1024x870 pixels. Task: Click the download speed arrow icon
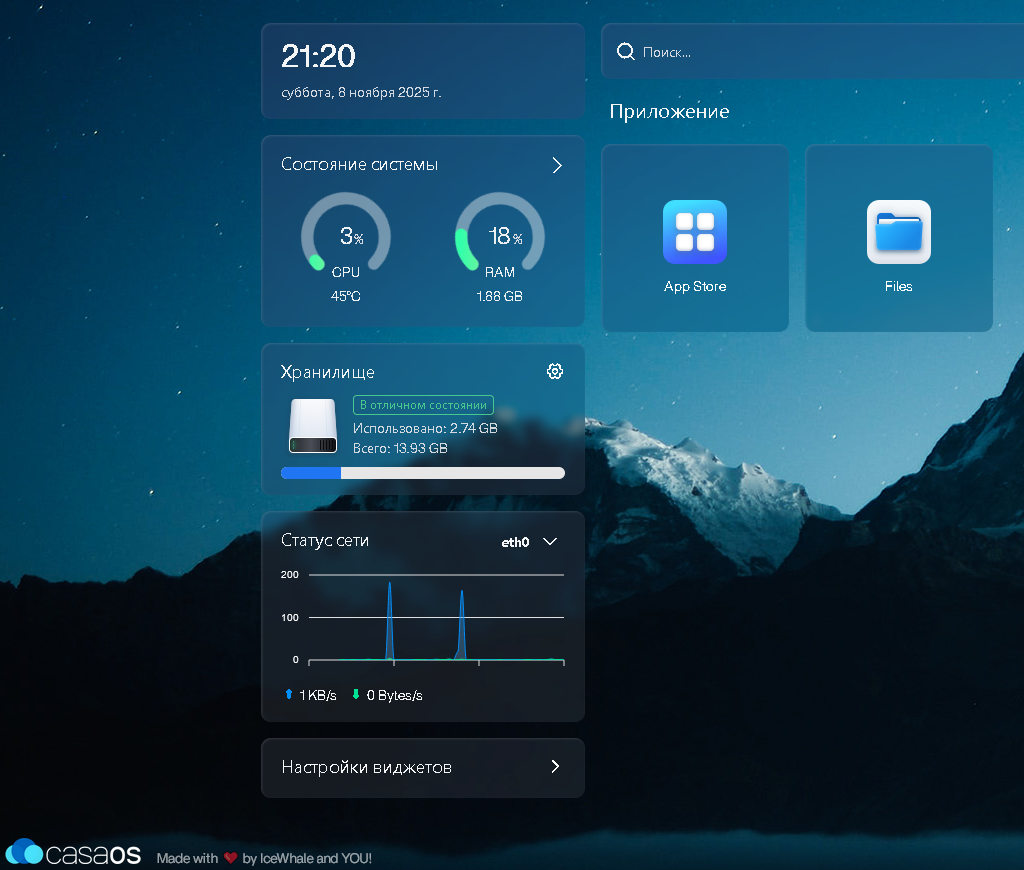[x=356, y=694]
